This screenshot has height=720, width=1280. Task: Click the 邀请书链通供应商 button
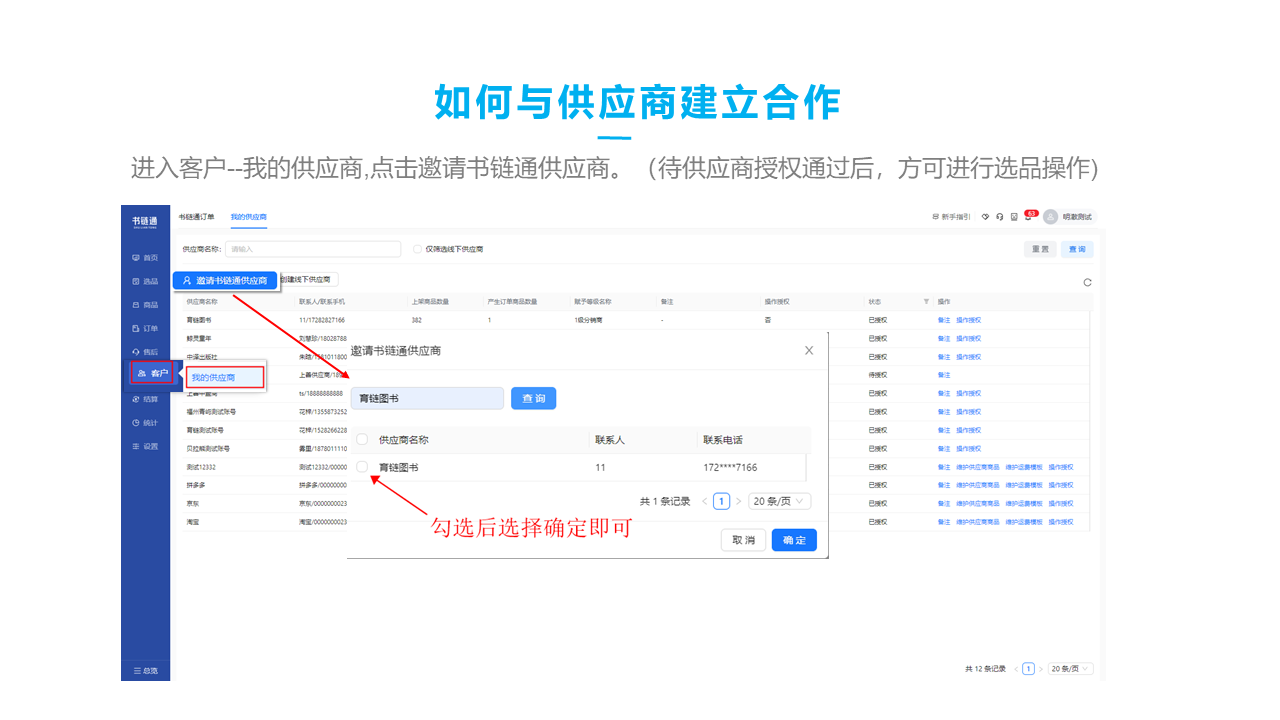[225, 281]
